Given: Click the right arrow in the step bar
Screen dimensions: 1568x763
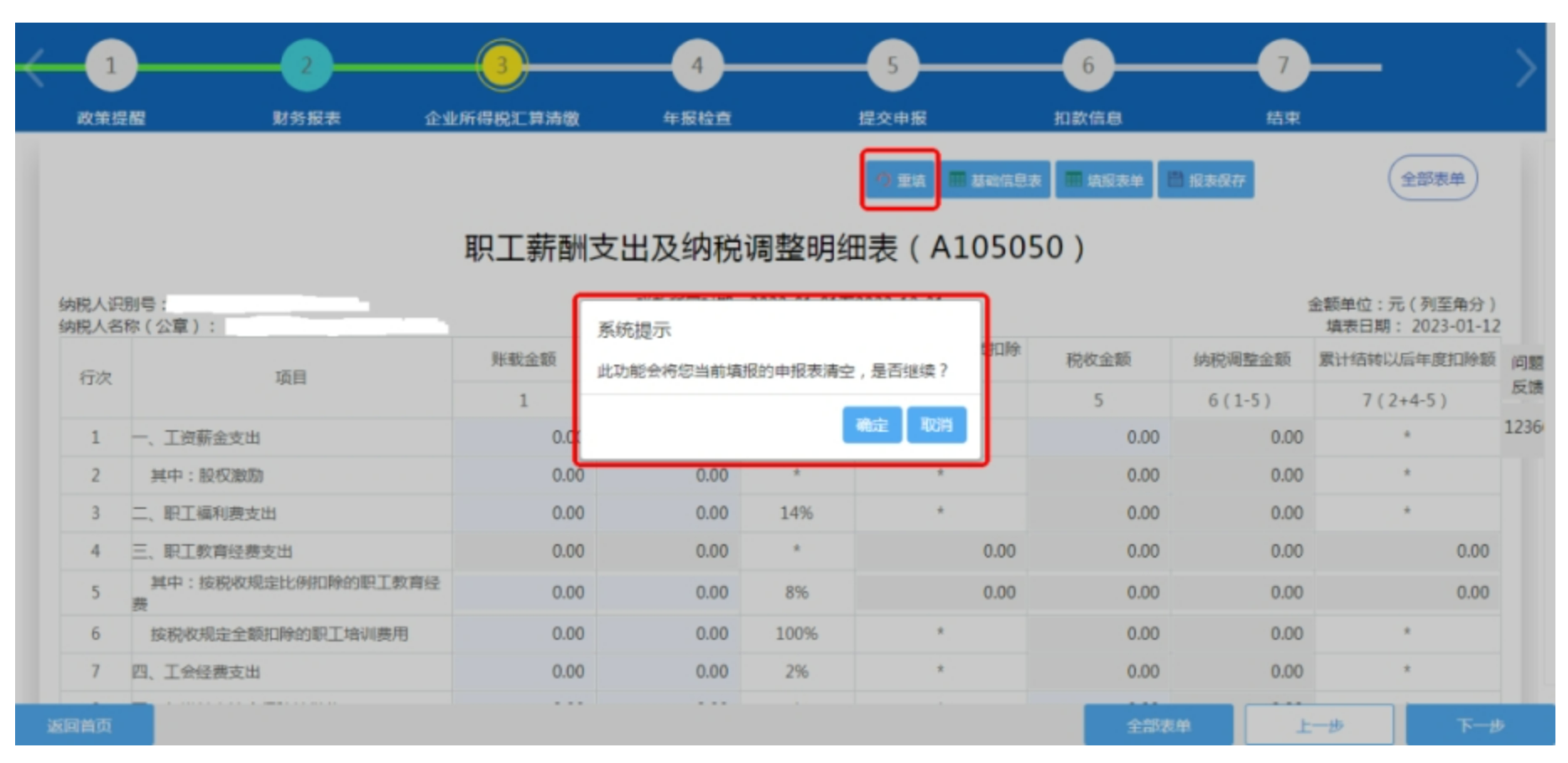Looking at the screenshot, I should click(1526, 68).
